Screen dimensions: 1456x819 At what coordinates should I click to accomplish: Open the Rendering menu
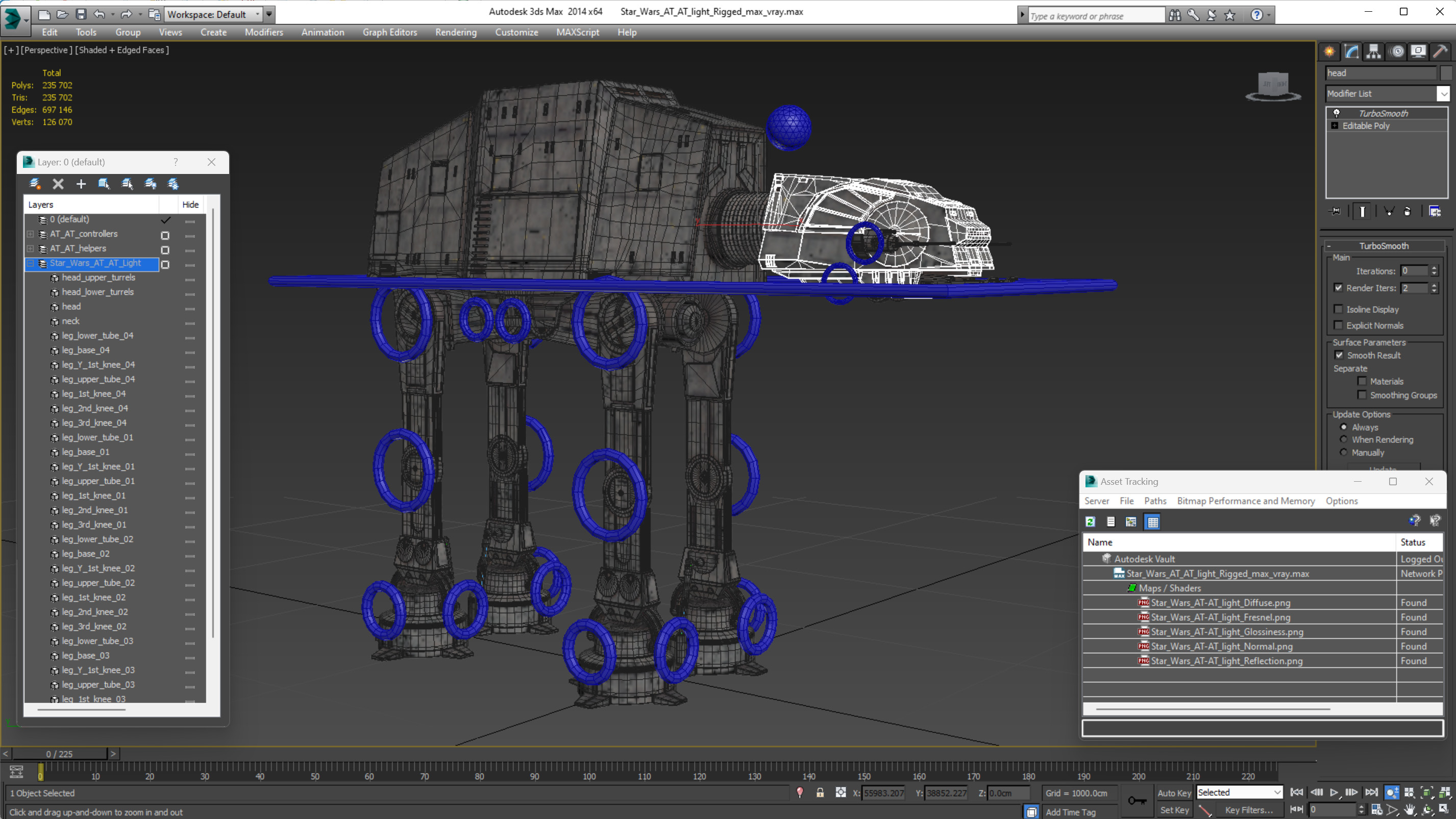click(x=456, y=32)
